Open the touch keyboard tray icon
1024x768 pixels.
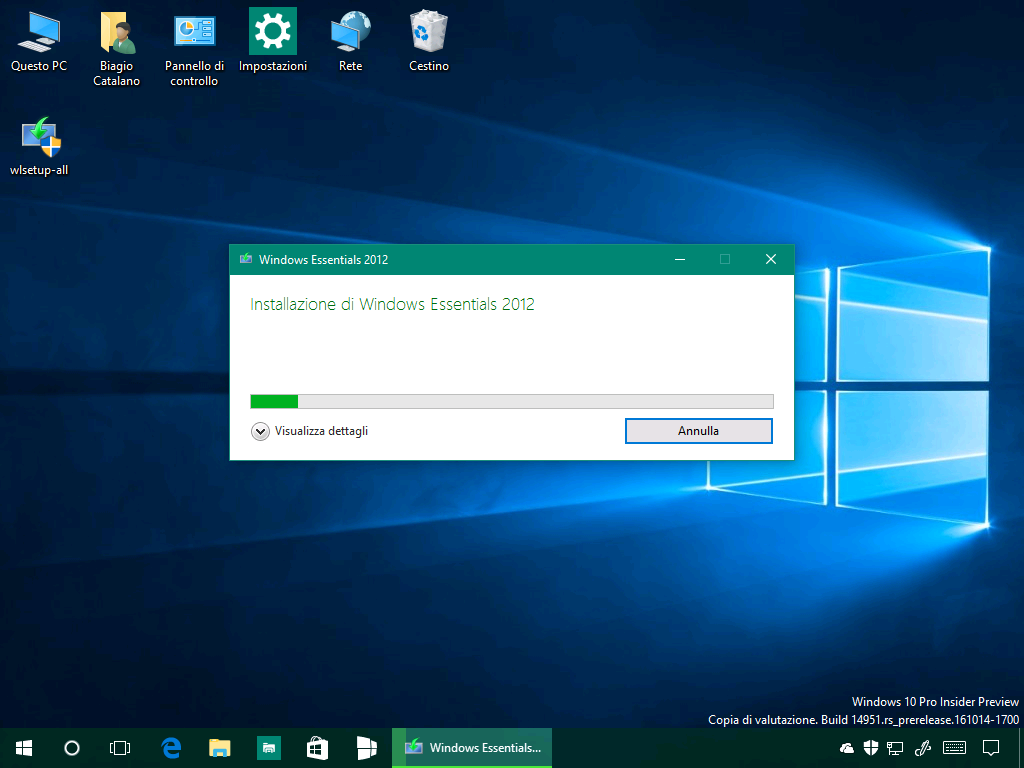pos(955,748)
